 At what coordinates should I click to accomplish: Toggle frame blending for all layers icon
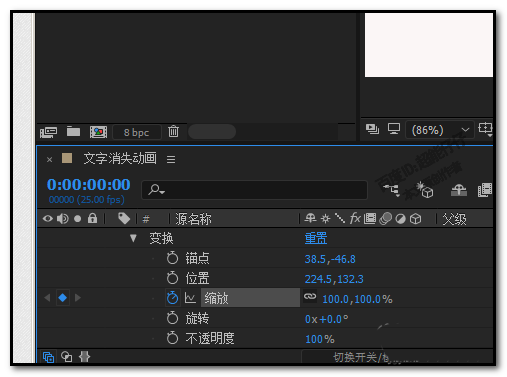[x=485, y=190]
